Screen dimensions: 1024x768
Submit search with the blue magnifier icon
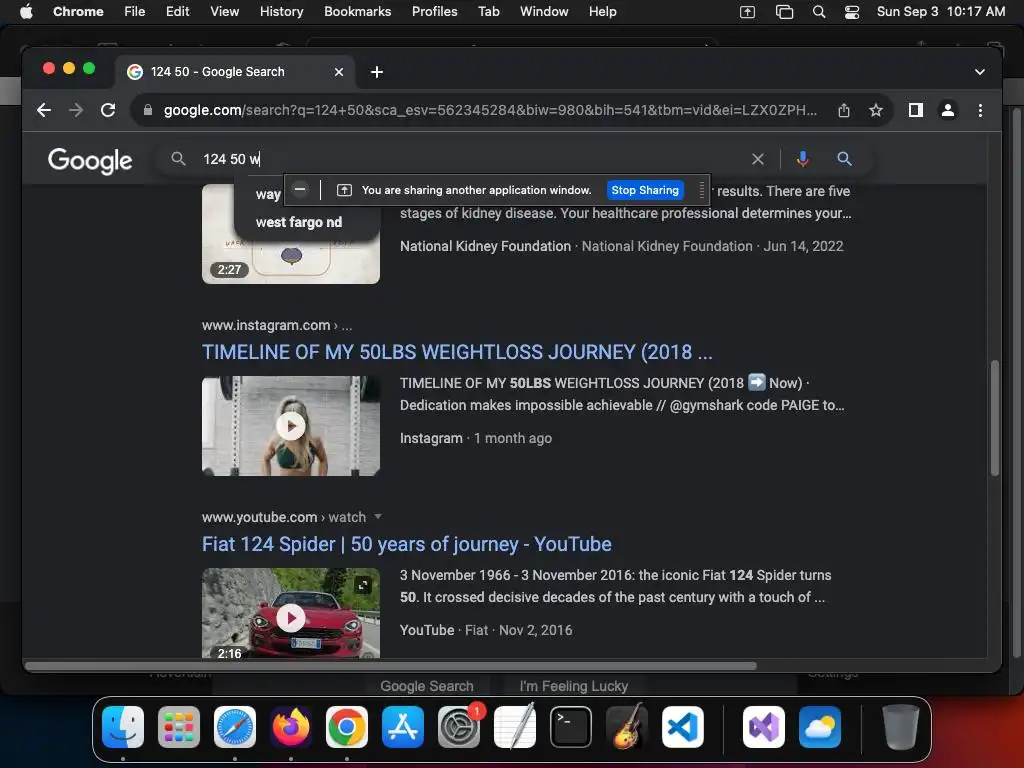[844, 159]
